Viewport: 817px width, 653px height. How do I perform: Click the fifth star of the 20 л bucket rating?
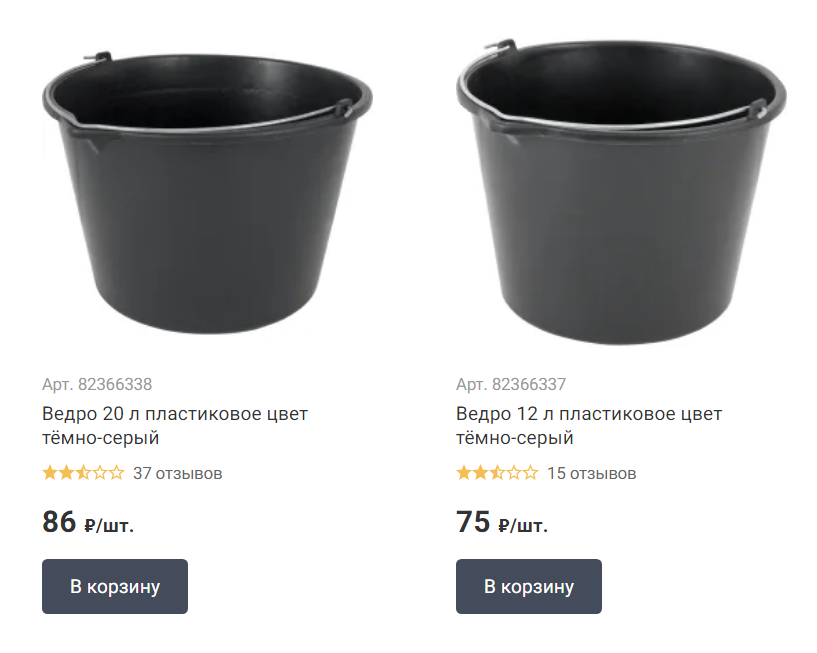coord(116,473)
